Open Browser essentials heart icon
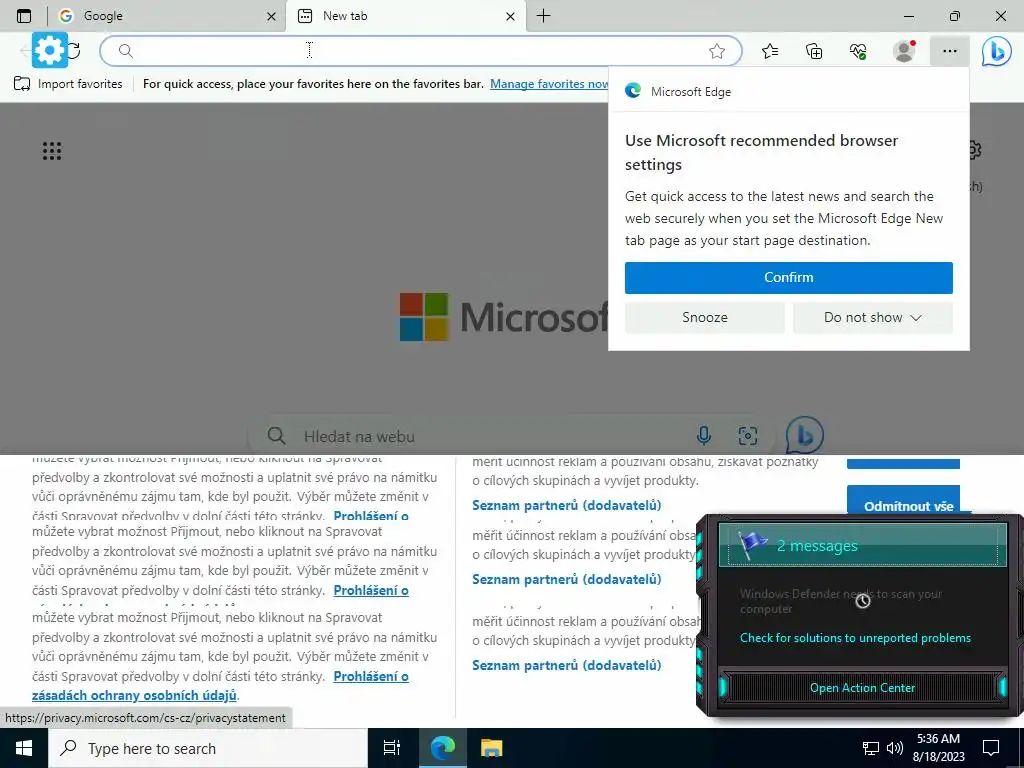This screenshot has height=768, width=1024. coord(858,51)
